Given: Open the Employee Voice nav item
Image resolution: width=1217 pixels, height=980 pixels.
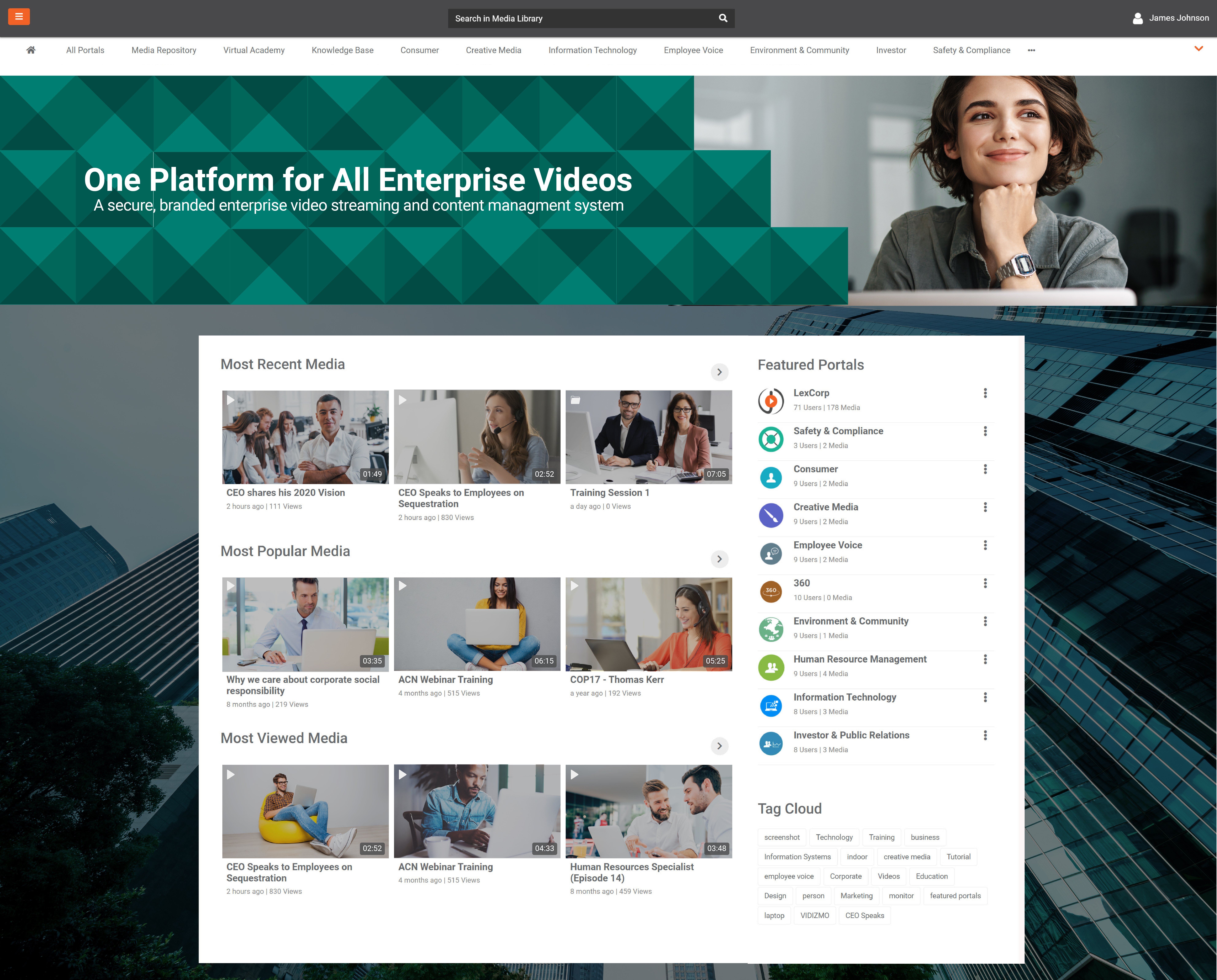Looking at the screenshot, I should (x=693, y=50).
